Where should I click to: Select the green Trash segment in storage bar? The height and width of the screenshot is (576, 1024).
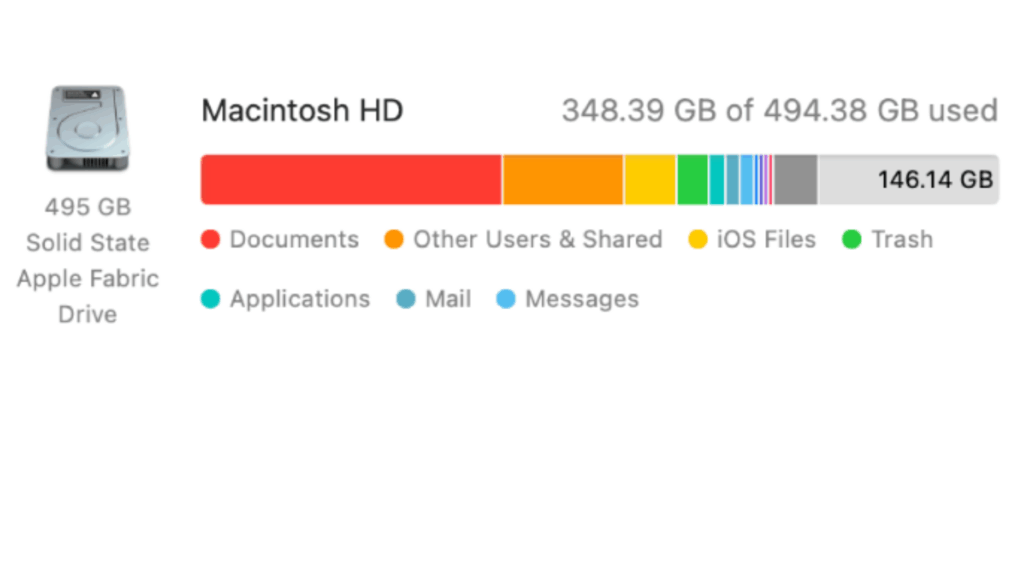(692, 180)
